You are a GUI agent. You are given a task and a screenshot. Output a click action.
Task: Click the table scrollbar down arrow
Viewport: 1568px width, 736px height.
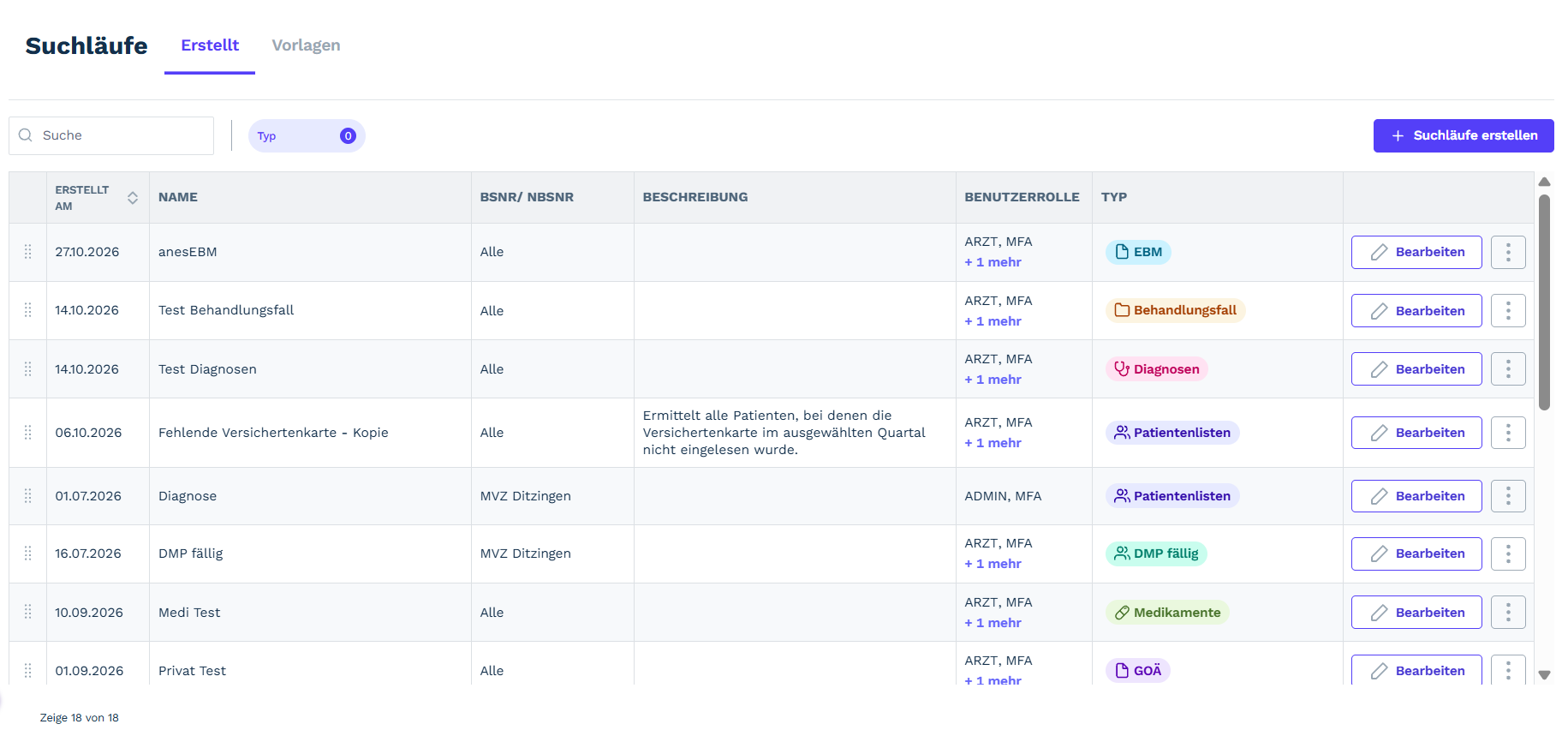(x=1545, y=675)
